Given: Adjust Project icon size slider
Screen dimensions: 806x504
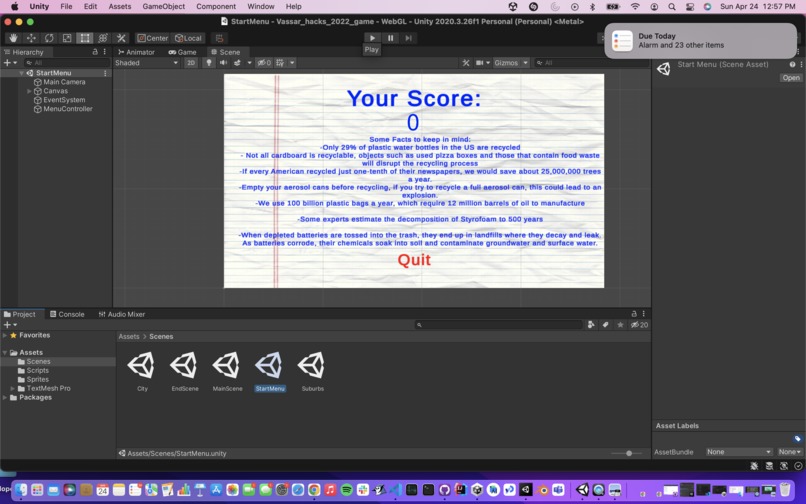Looking at the screenshot, I should 629,453.
